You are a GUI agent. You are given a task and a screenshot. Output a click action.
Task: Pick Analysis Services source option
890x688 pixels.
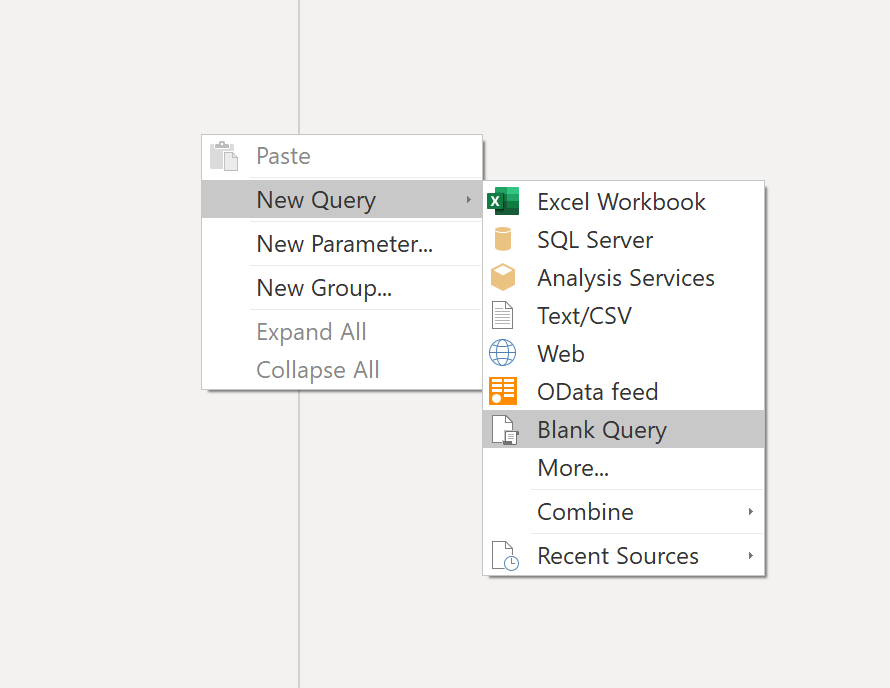(x=623, y=278)
